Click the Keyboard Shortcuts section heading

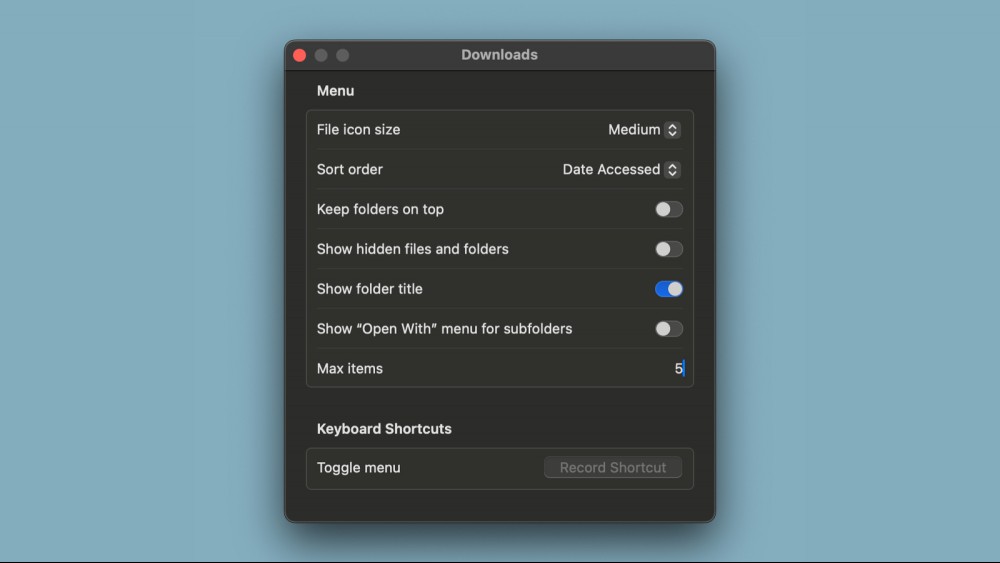click(x=384, y=428)
